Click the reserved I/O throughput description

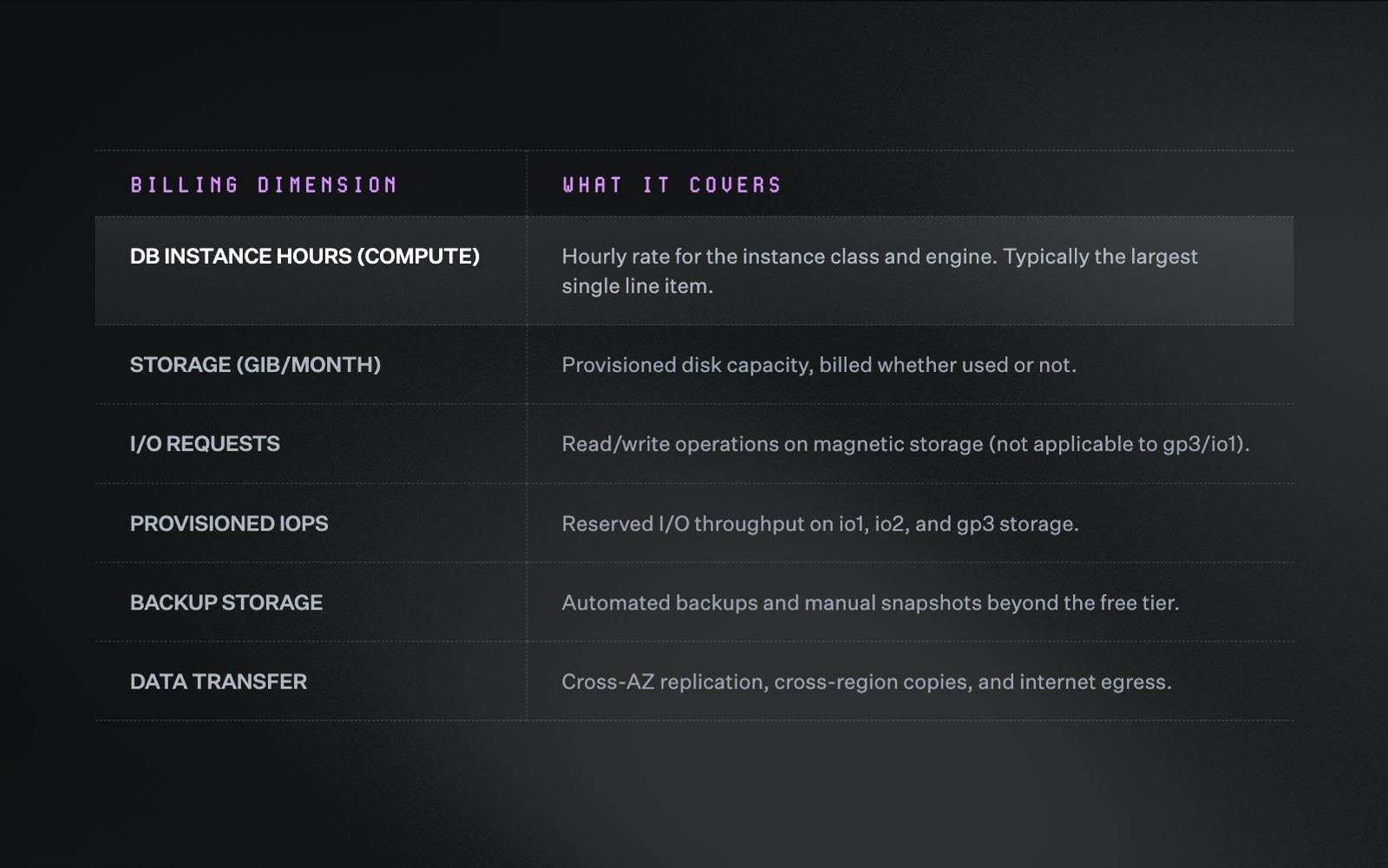click(x=820, y=524)
